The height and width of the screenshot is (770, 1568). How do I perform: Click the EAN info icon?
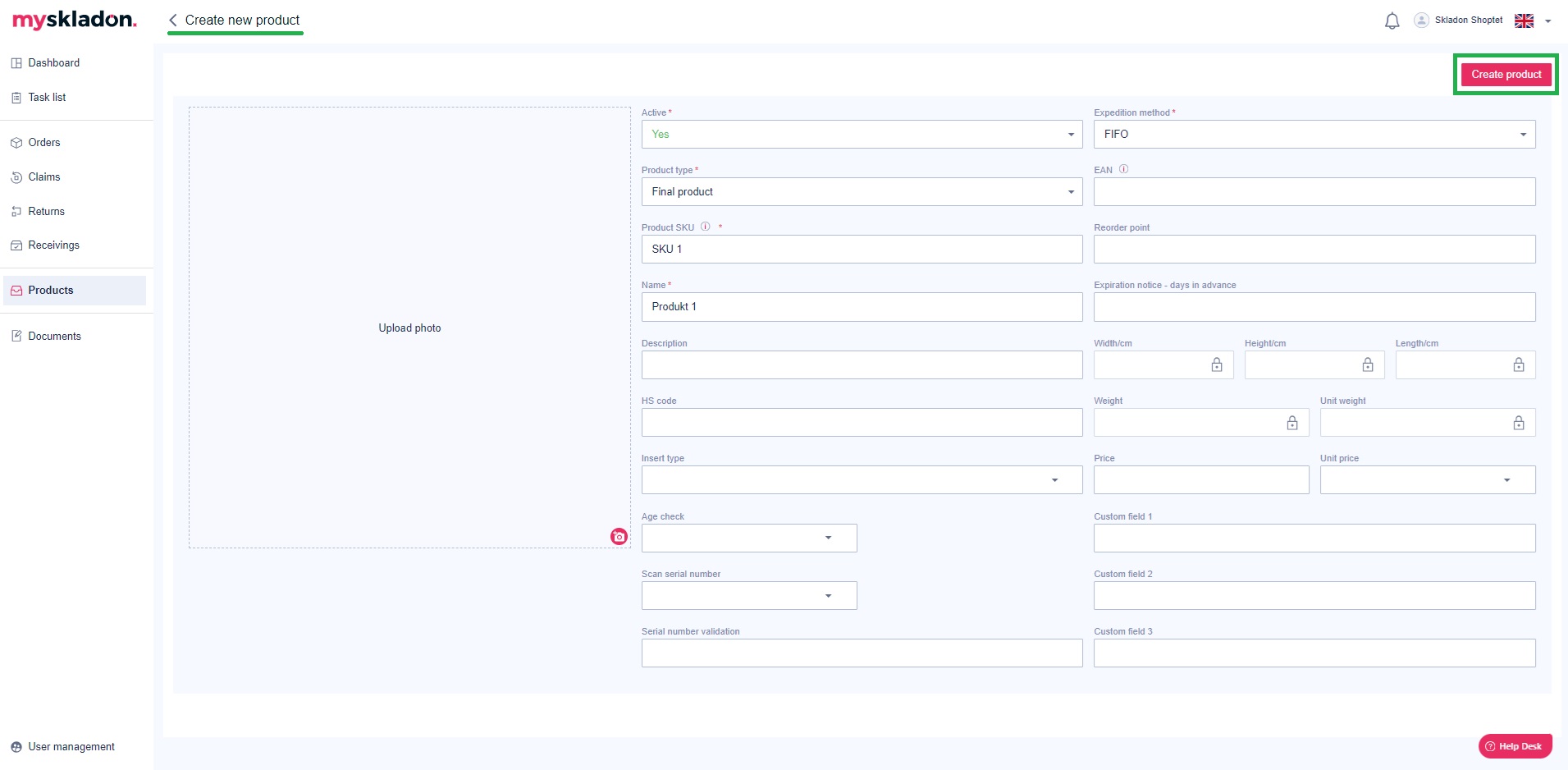tap(1123, 169)
